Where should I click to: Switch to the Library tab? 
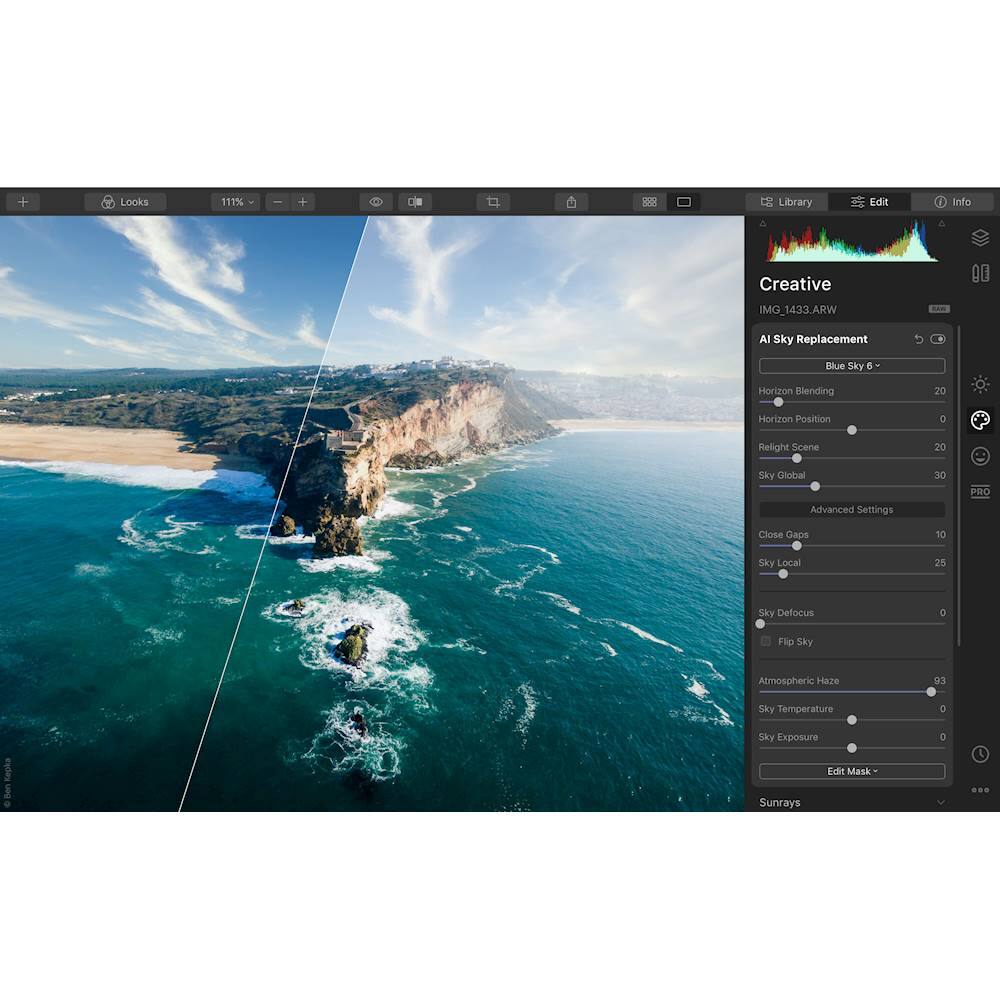tap(786, 202)
